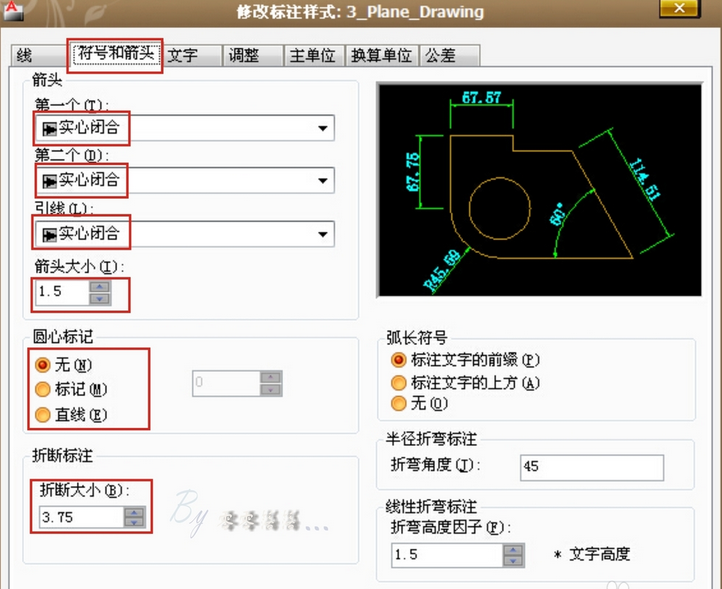Click the arrowhead icon in 引线 dropdown

[47, 234]
